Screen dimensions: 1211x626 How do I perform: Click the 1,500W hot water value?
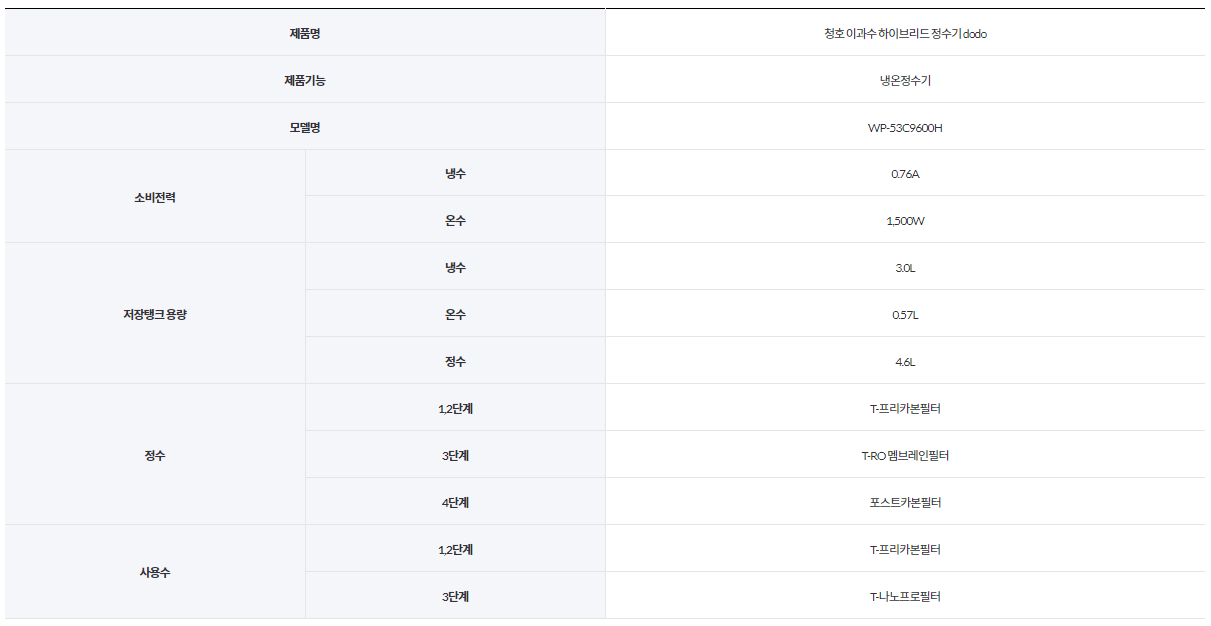pos(905,221)
